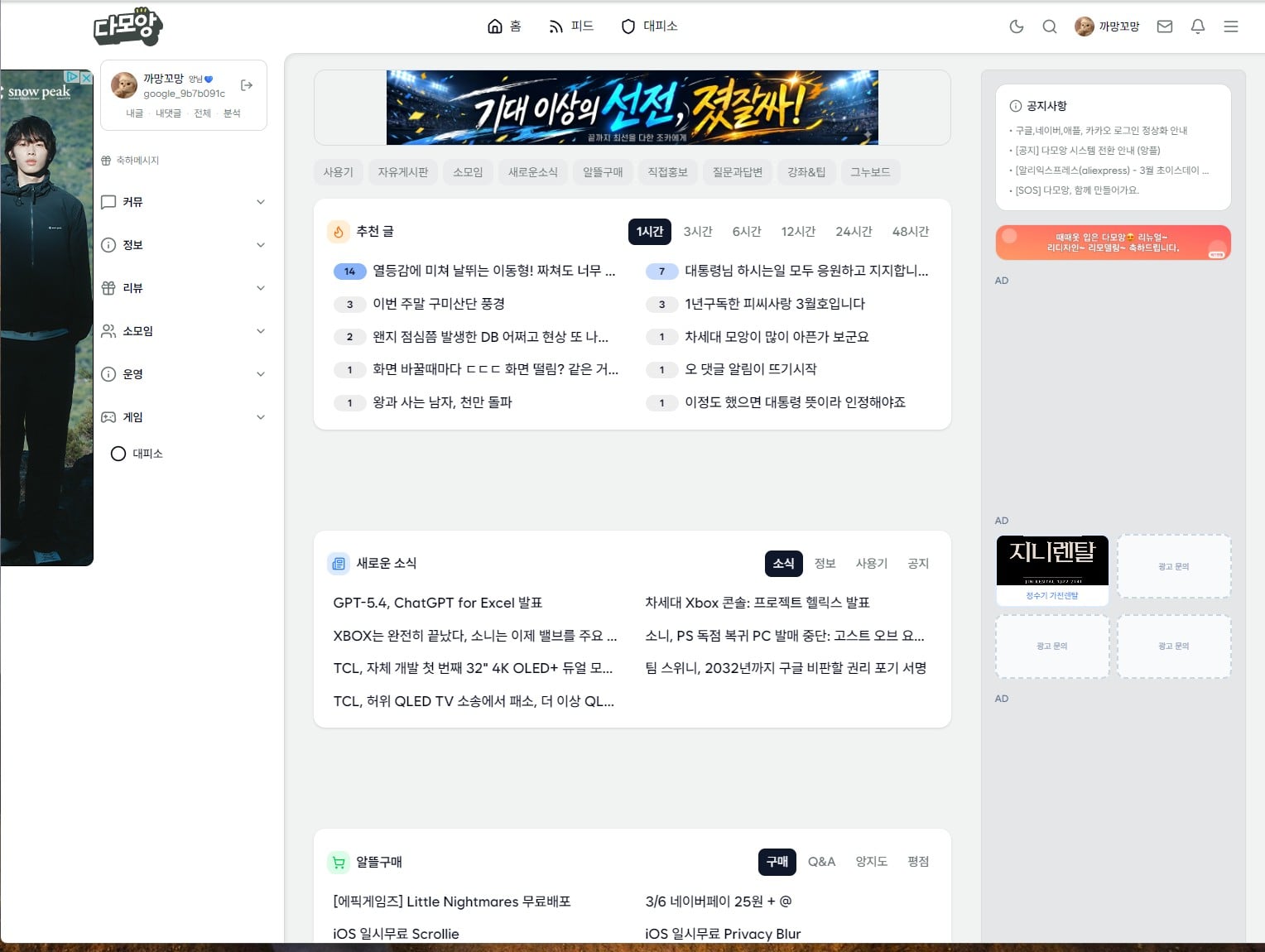This screenshot has height=952, width=1265.
Task: Open 내댓글 link in profile card
Action: [168, 113]
